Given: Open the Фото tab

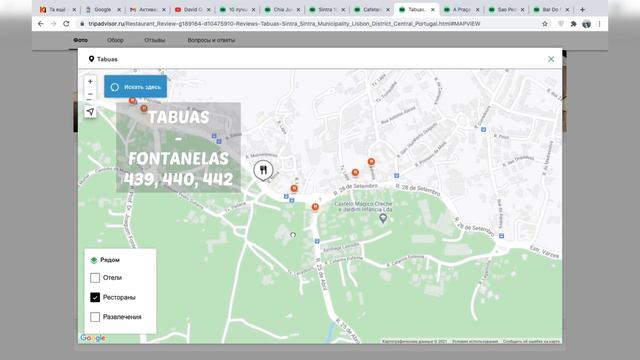Looking at the screenshot, I should tap(80, 40).
